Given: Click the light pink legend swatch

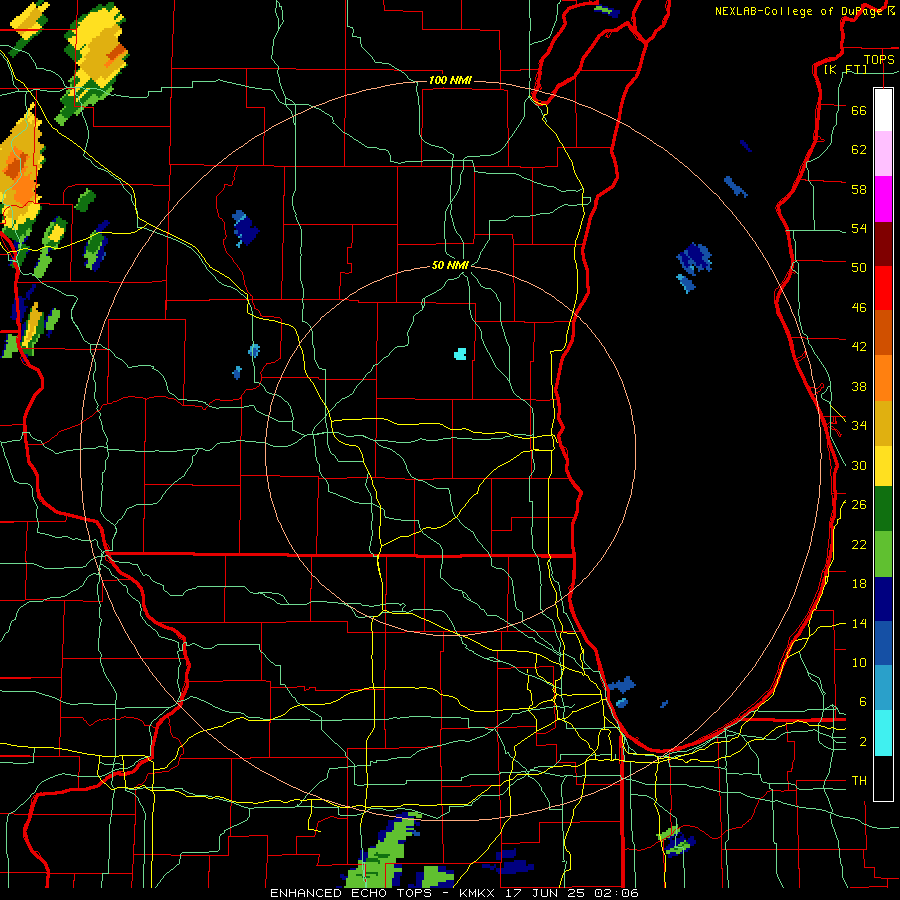Looking at the screenshot, I should [883, 154].
